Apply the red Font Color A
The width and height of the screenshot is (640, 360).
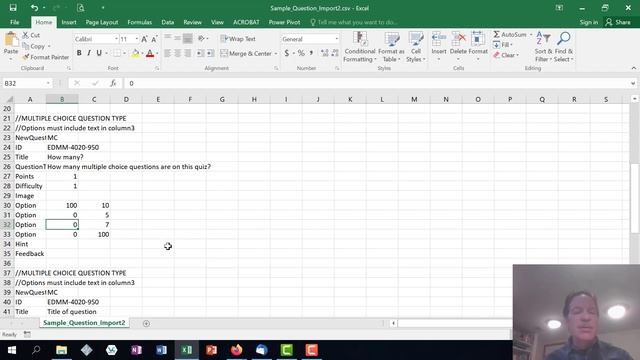[150, 53]
